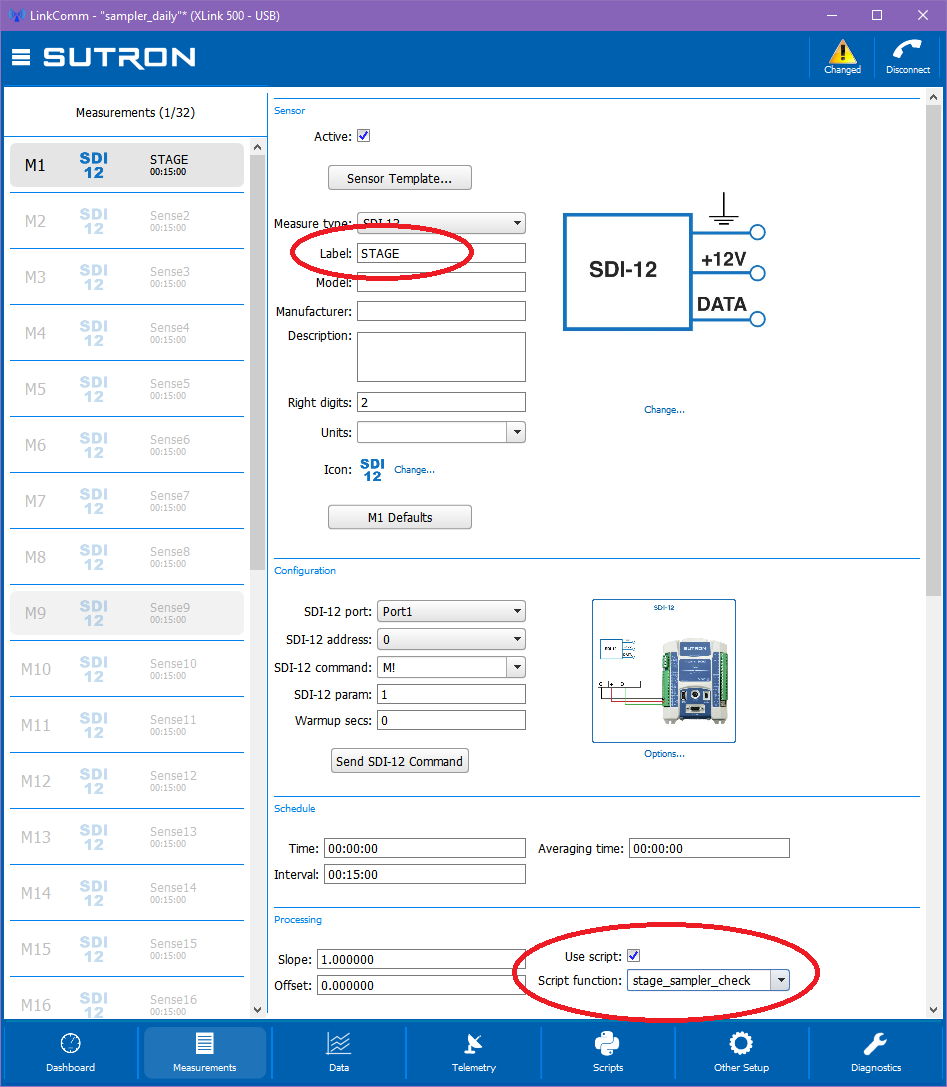The image size is (947, 1087).
Task: Click the Changed warning icon
Action: point(842,57)
